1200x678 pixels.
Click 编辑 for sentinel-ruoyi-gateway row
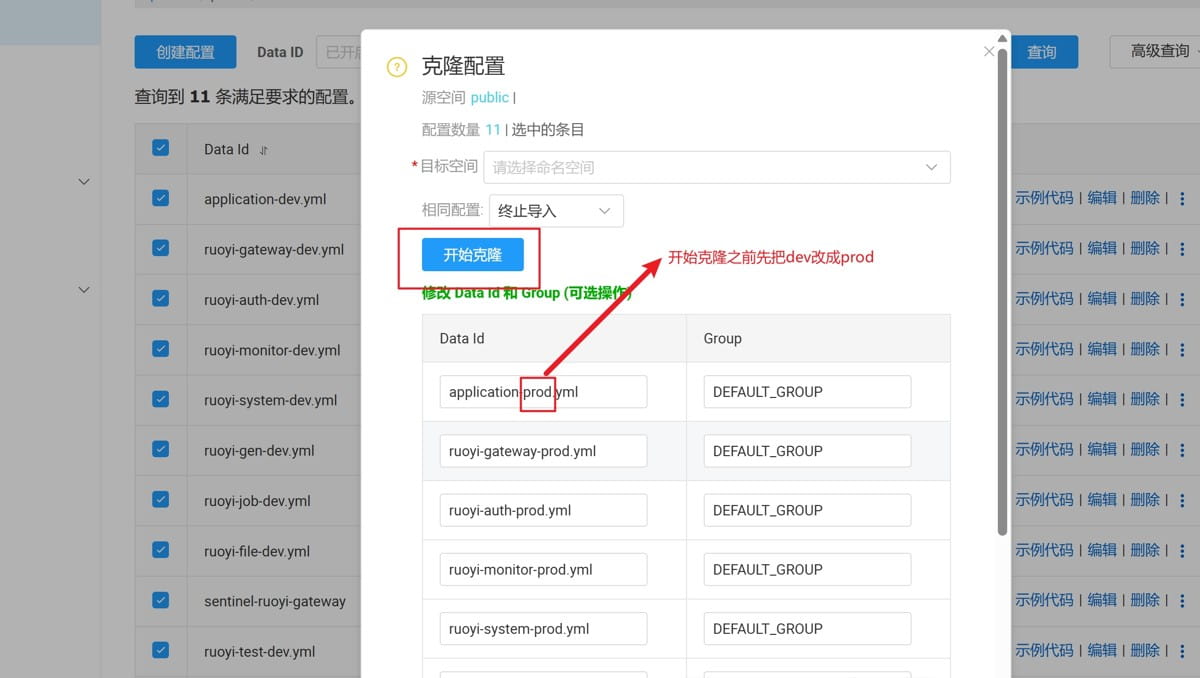pyautogui.click(x=1102, y=600)
